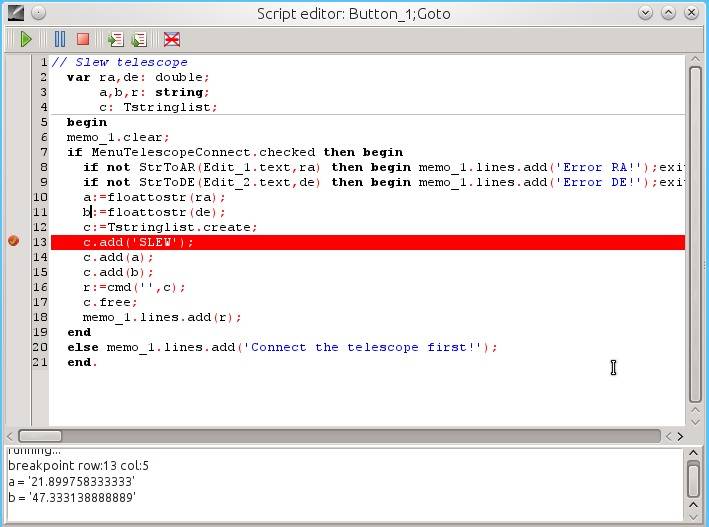Viewport: 709px width, 527px height.
Task: Click 'memo_1.lines.add(r);' line
Action: coord(162,317)
